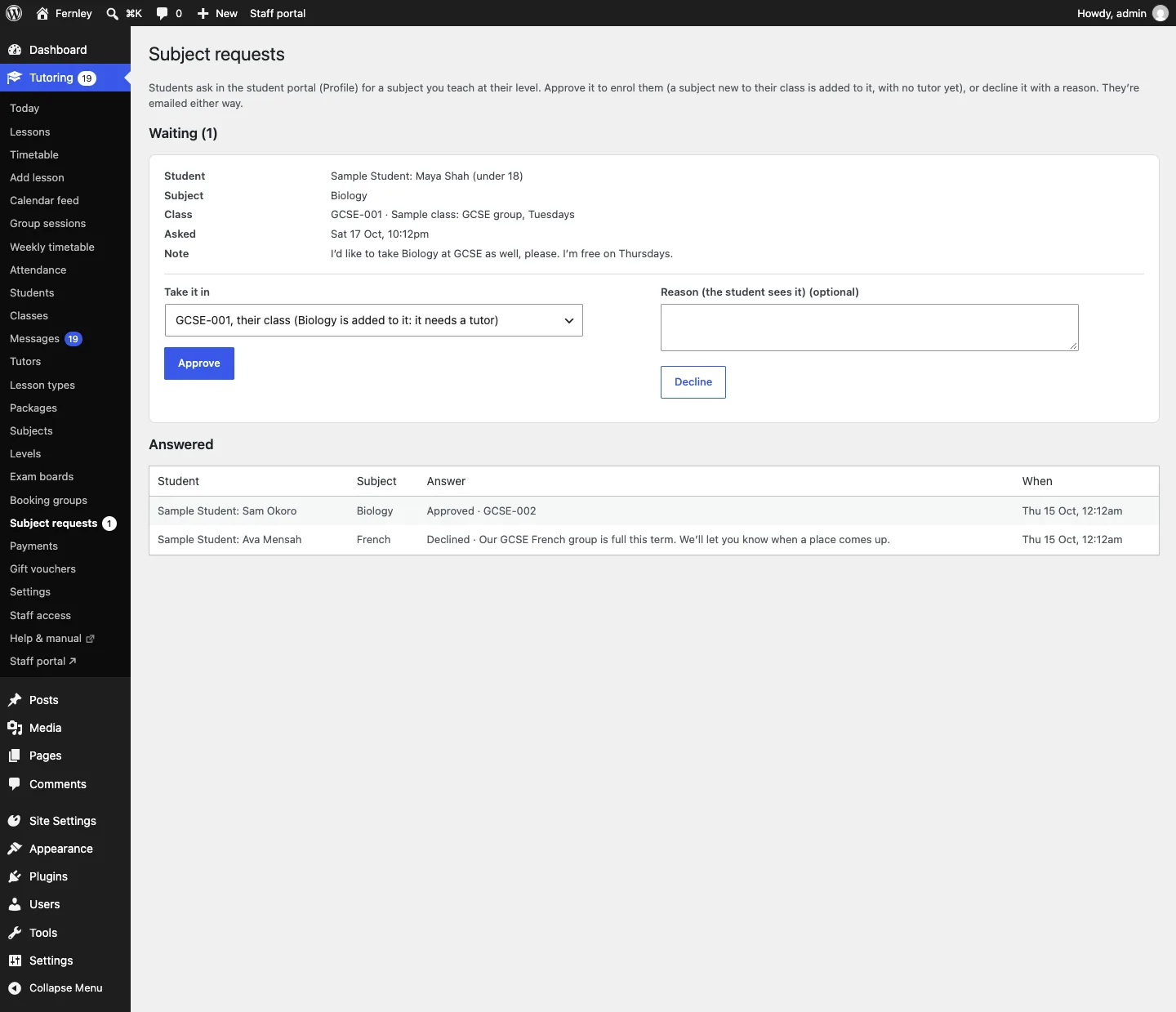
Task: Open Help & manual external link
Action: (x=52, y=638)
